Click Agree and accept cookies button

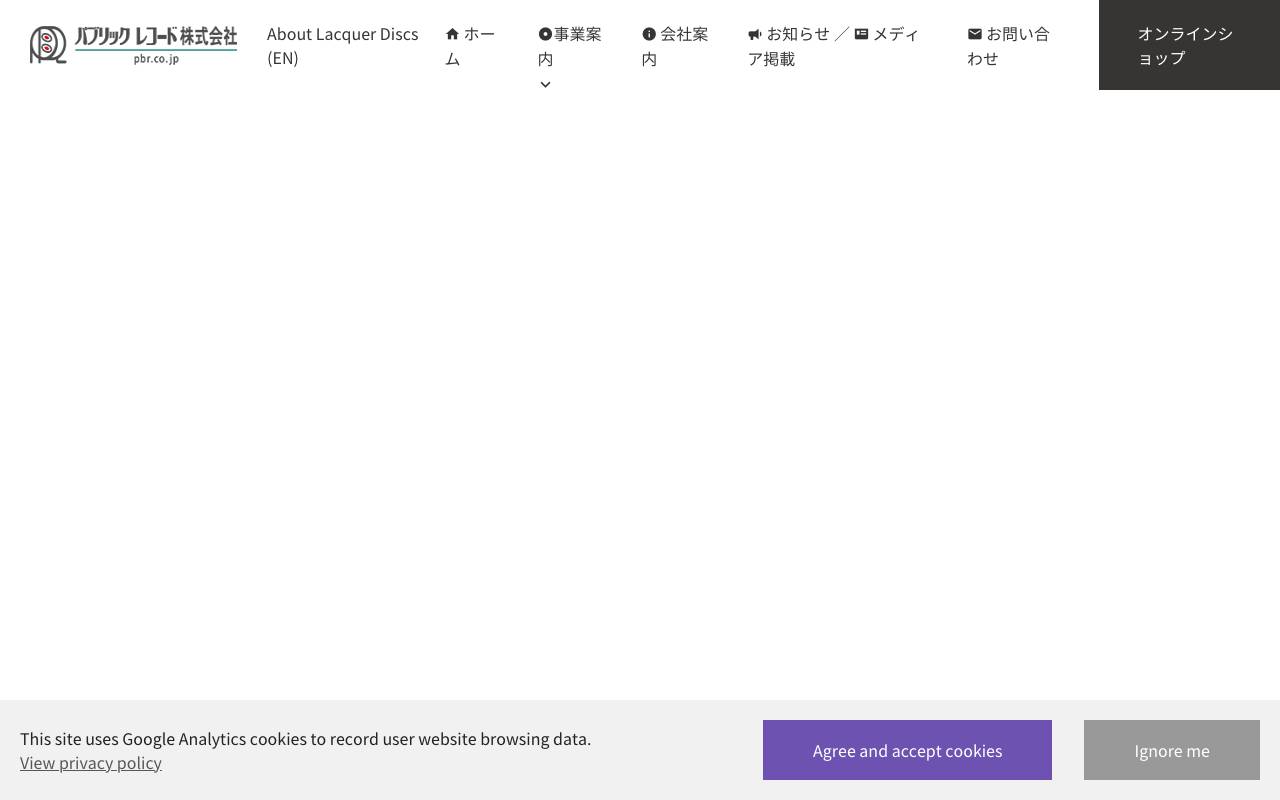coord(907,750)
